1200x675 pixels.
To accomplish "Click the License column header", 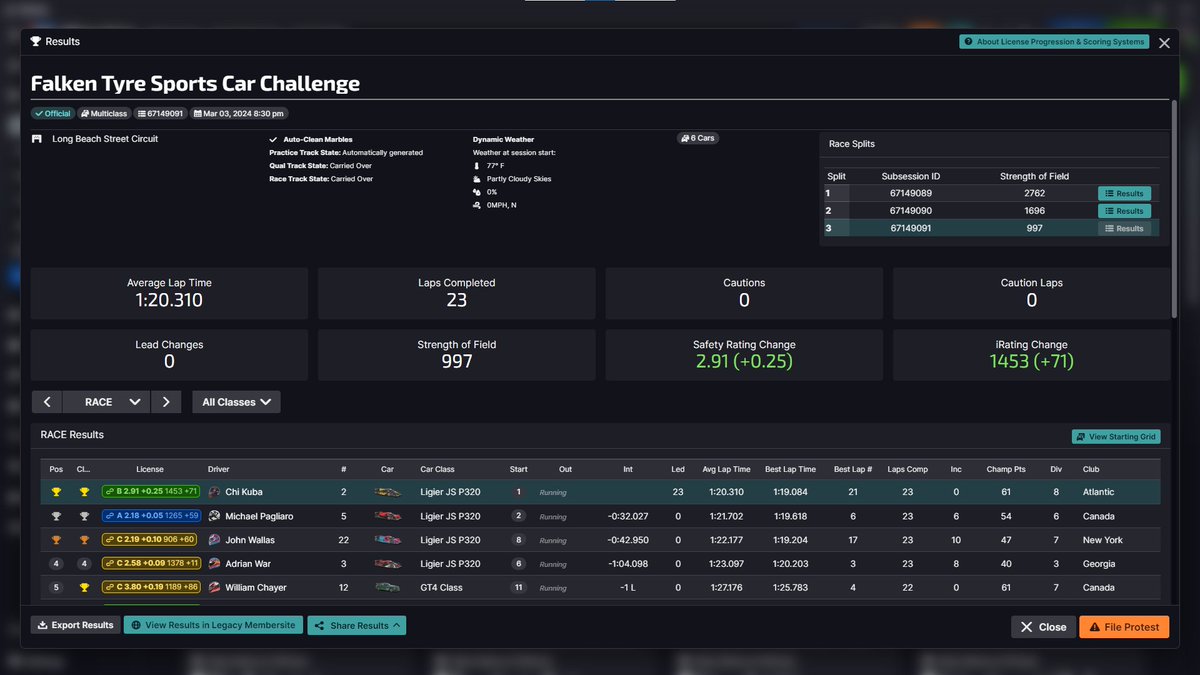I will point(150,469).
